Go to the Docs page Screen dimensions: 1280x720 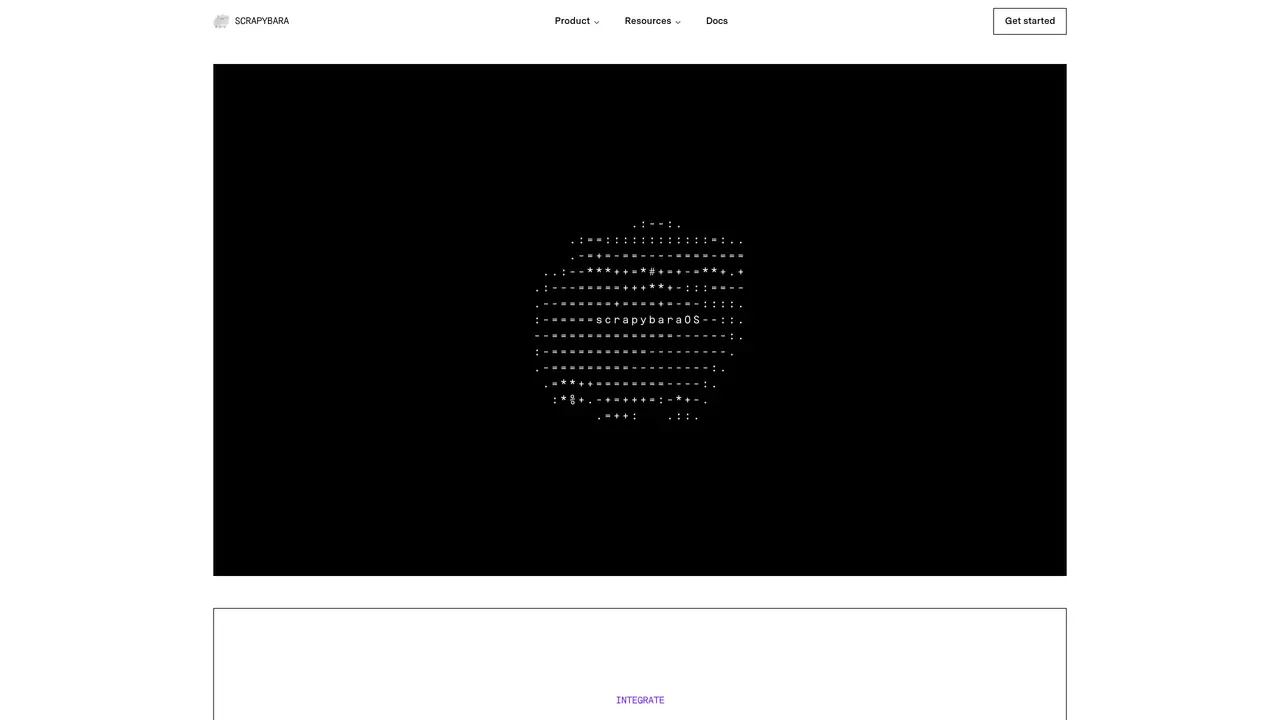[x=717, y=21]
